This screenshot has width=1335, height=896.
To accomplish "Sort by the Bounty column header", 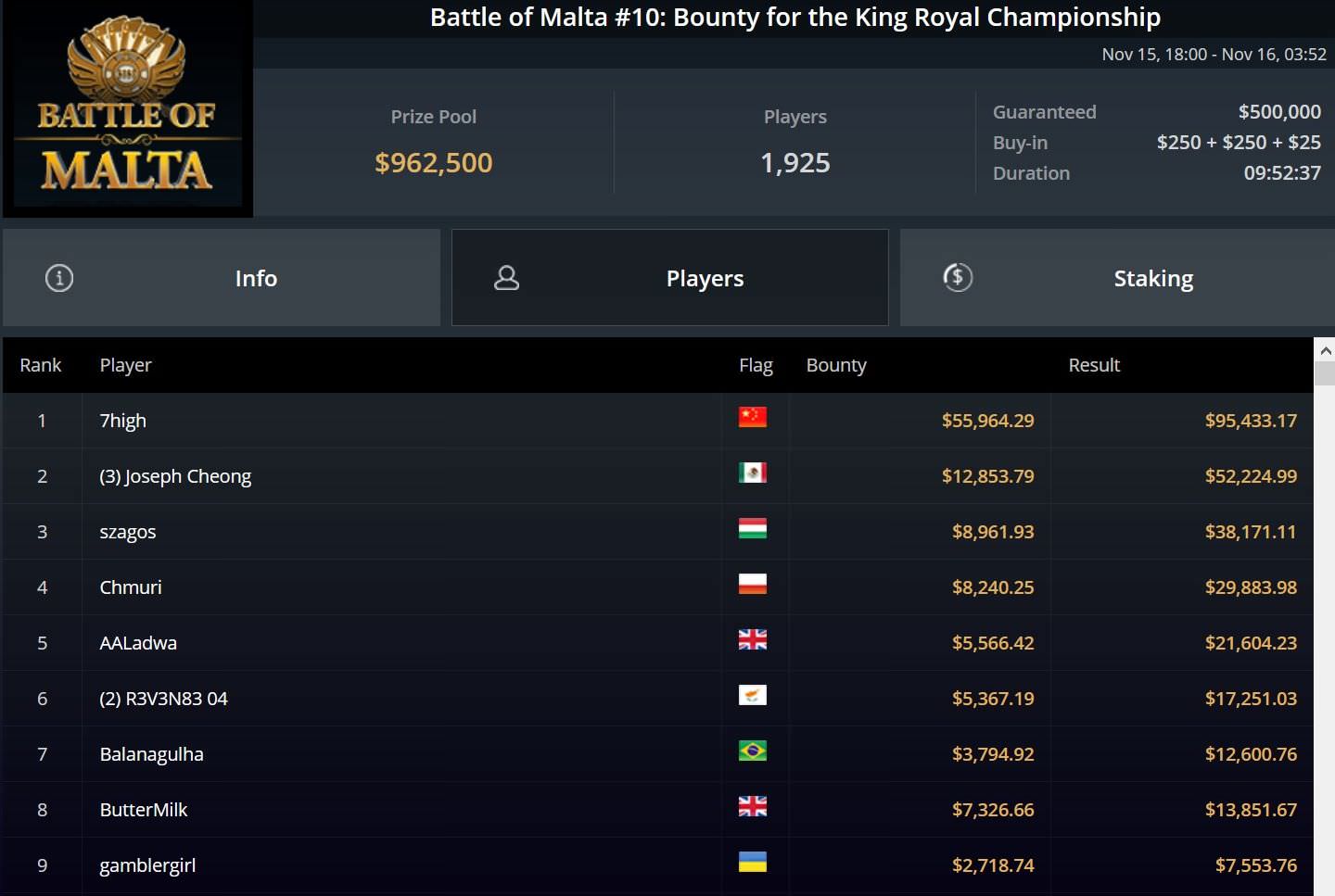I will (836, 365).
